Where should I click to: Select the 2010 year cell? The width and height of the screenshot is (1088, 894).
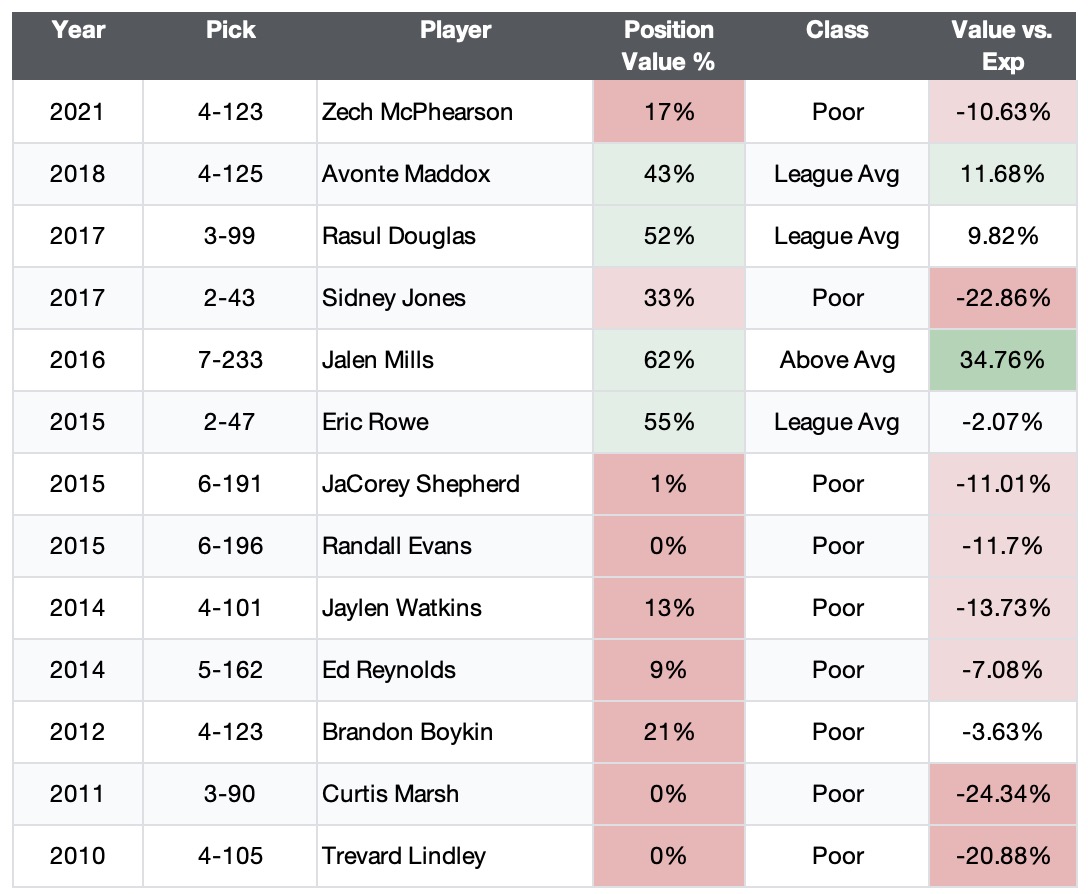coord(78,856)
